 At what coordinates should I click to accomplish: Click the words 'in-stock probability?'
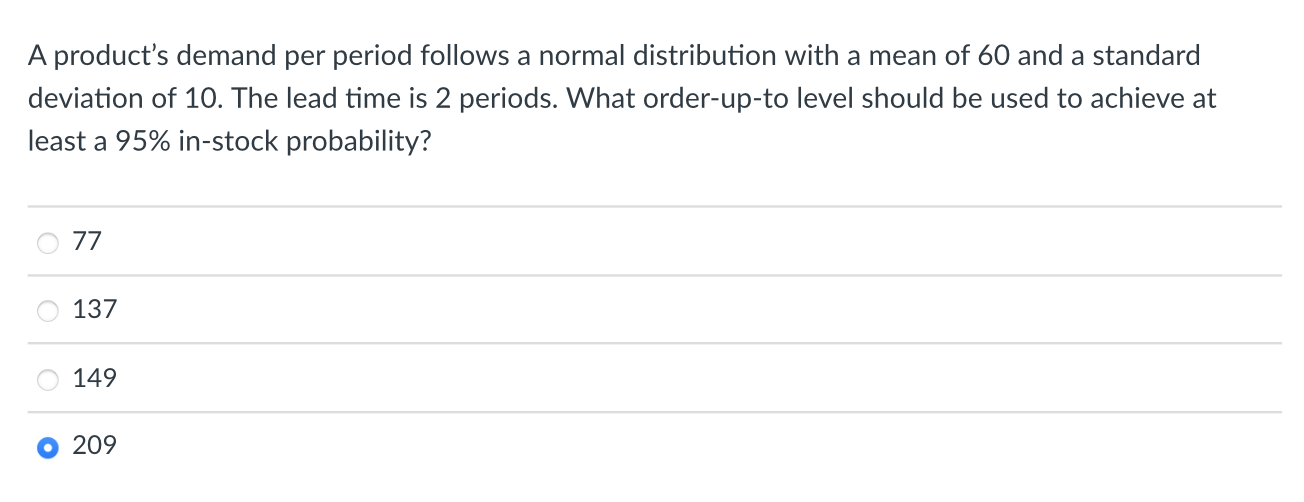click(306, 144)
